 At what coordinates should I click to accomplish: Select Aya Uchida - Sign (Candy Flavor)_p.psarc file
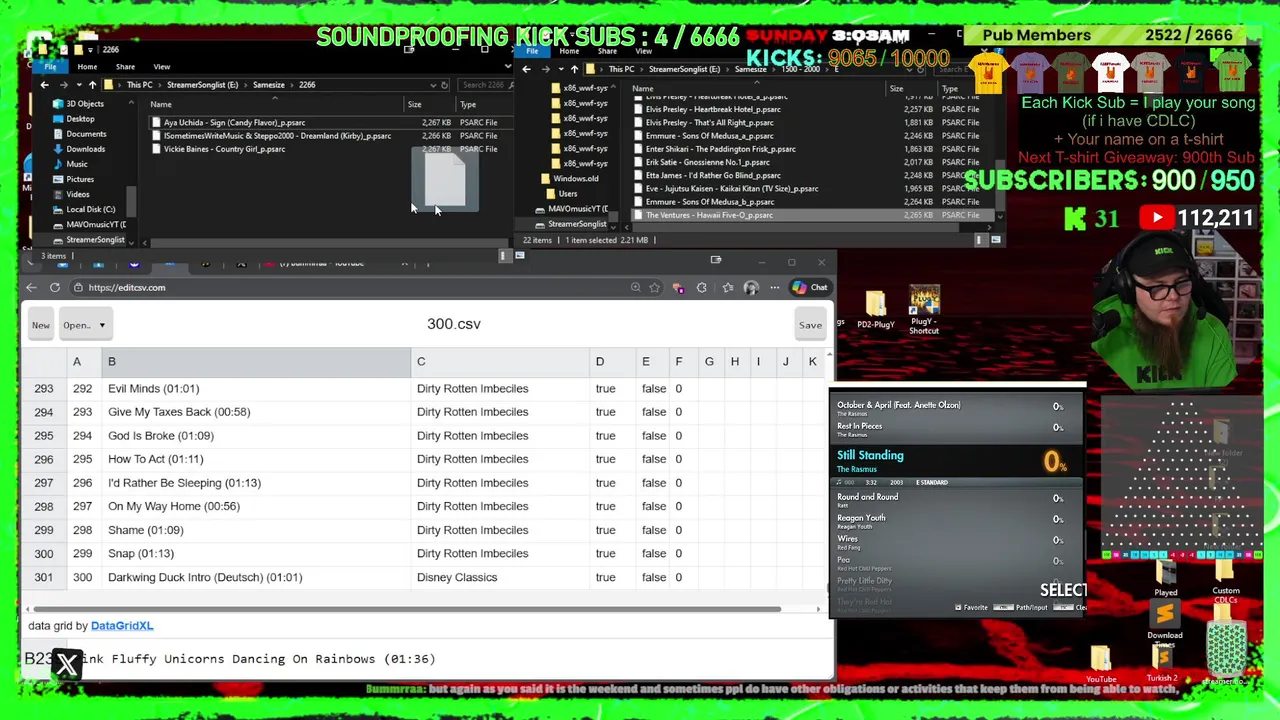234,123
